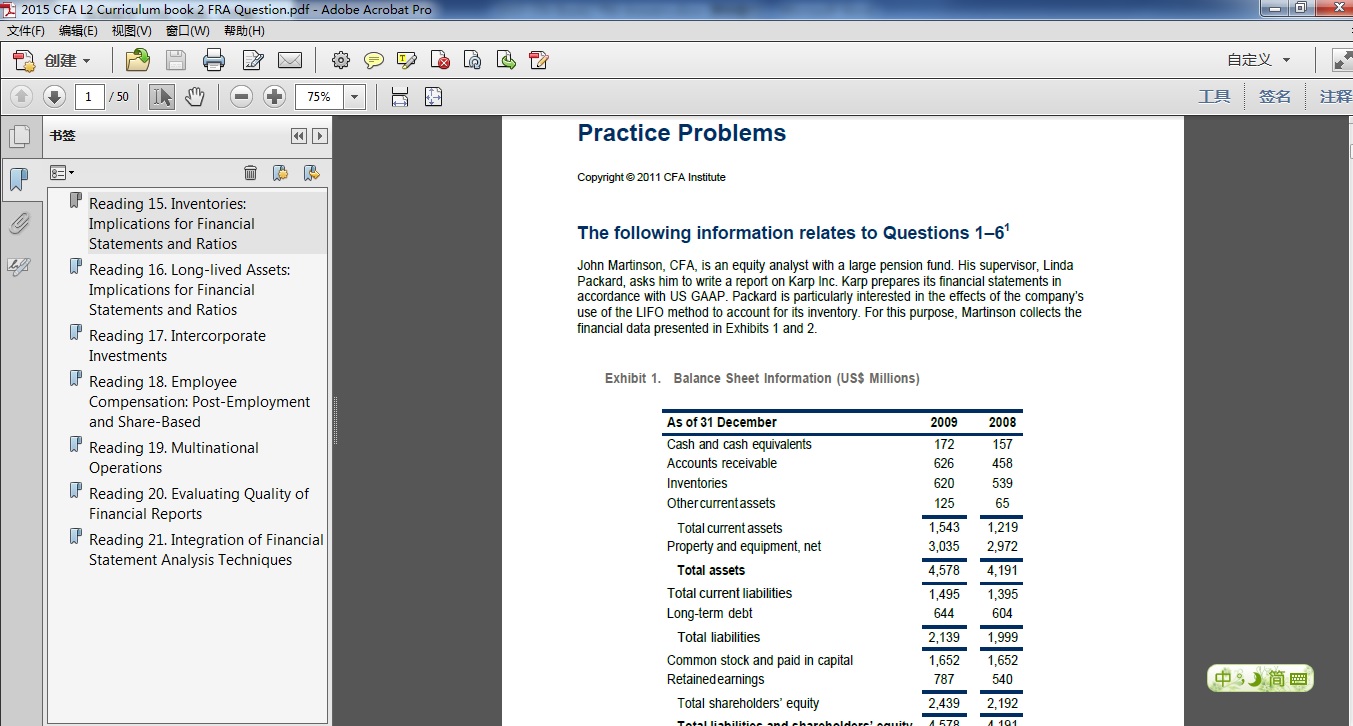Click the rotate page icon
The height and width of the screenshot is (726, 1353).
coord(473,60)
